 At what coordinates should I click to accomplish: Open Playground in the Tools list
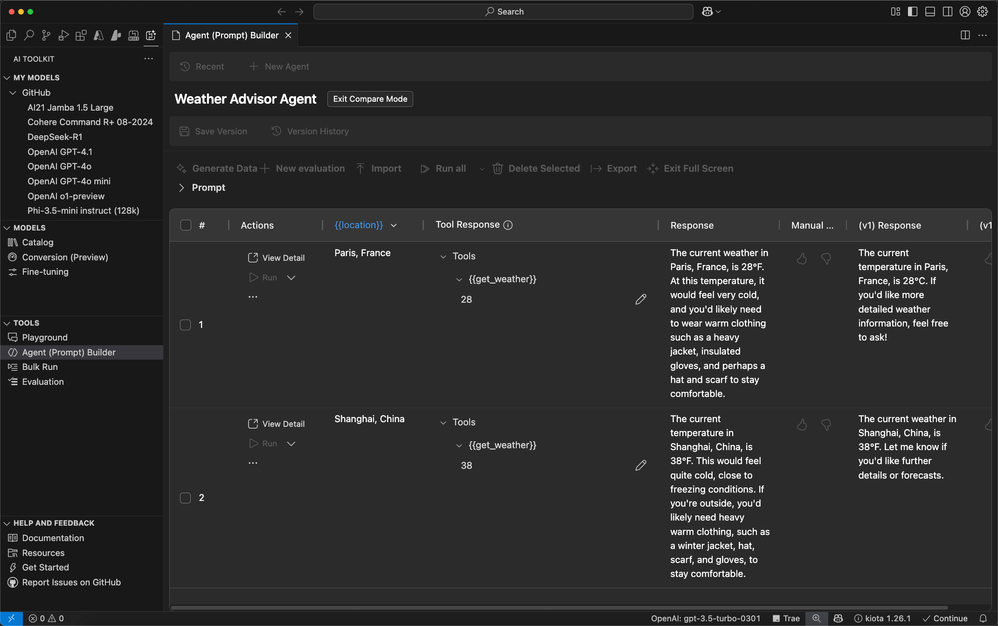pos(44,337)
